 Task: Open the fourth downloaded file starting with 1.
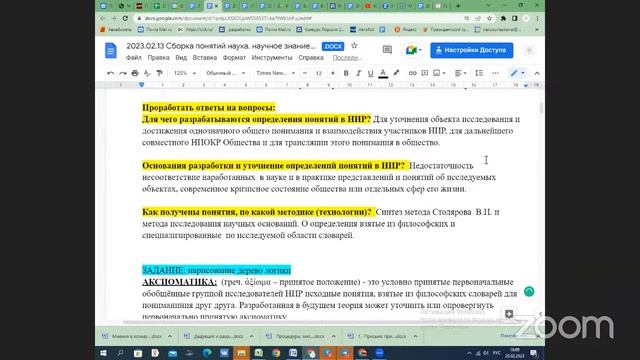378,336
